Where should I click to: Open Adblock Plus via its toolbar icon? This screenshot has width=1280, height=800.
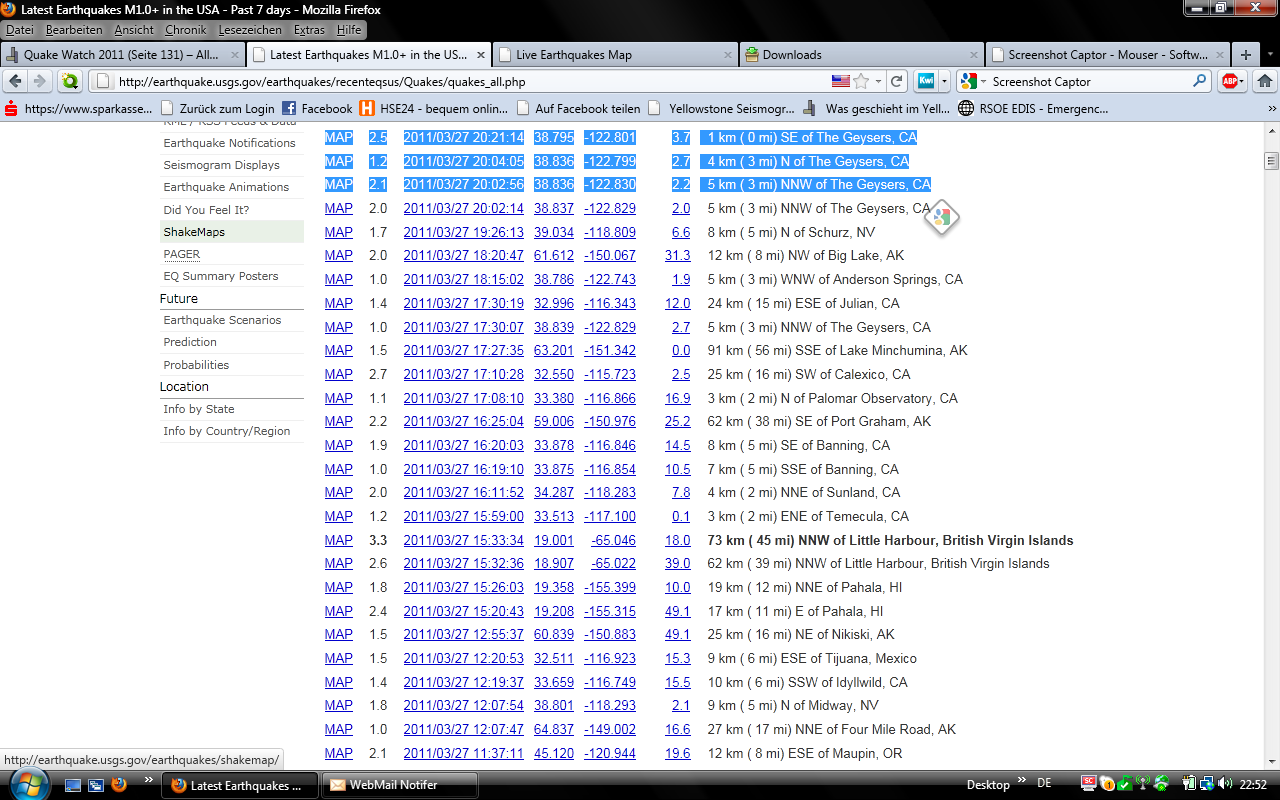1231,82
